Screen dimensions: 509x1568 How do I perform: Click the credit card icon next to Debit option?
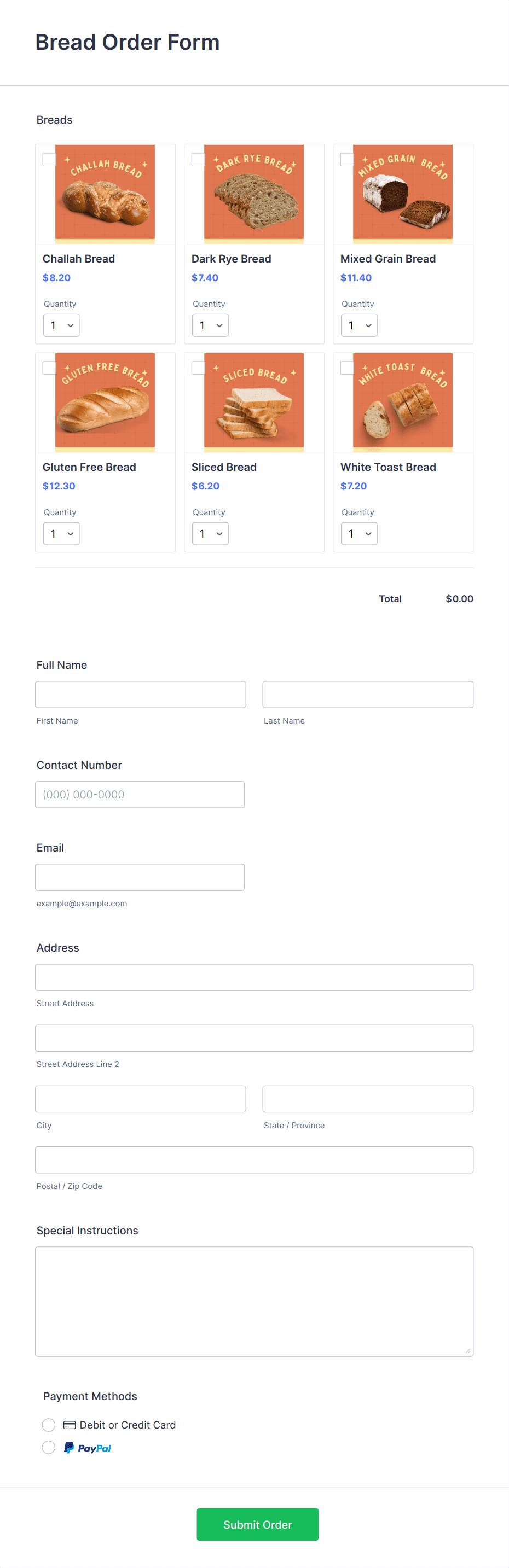click(x=69, y=1424)
